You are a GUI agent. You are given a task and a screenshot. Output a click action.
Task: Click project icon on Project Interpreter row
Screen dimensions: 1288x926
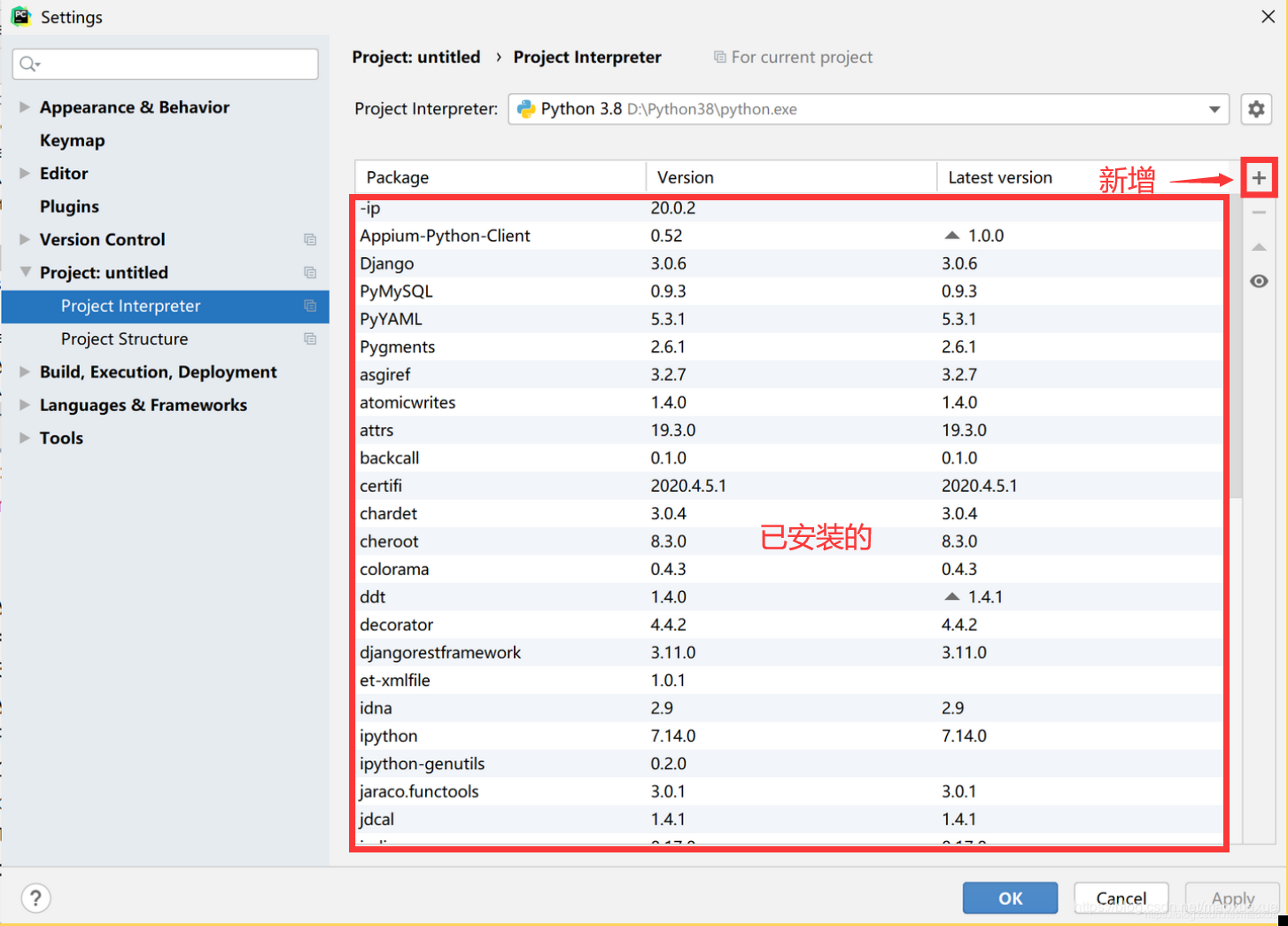pyautogui.click(x=310, y=306)
